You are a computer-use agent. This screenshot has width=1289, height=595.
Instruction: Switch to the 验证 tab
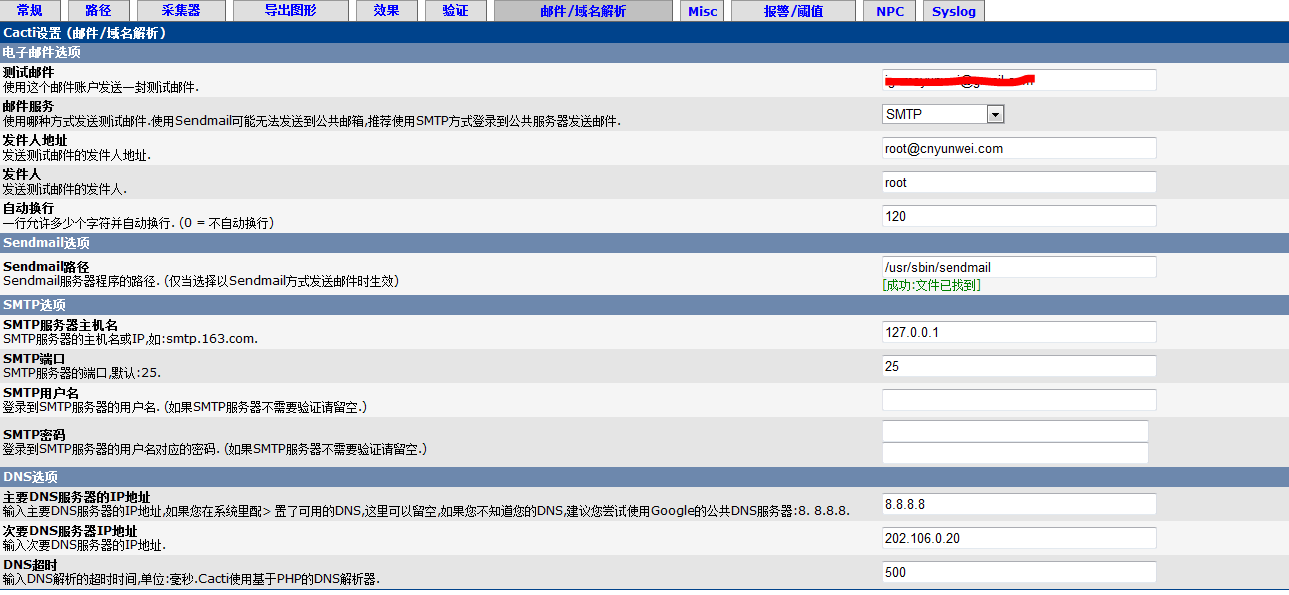point(455,11)
